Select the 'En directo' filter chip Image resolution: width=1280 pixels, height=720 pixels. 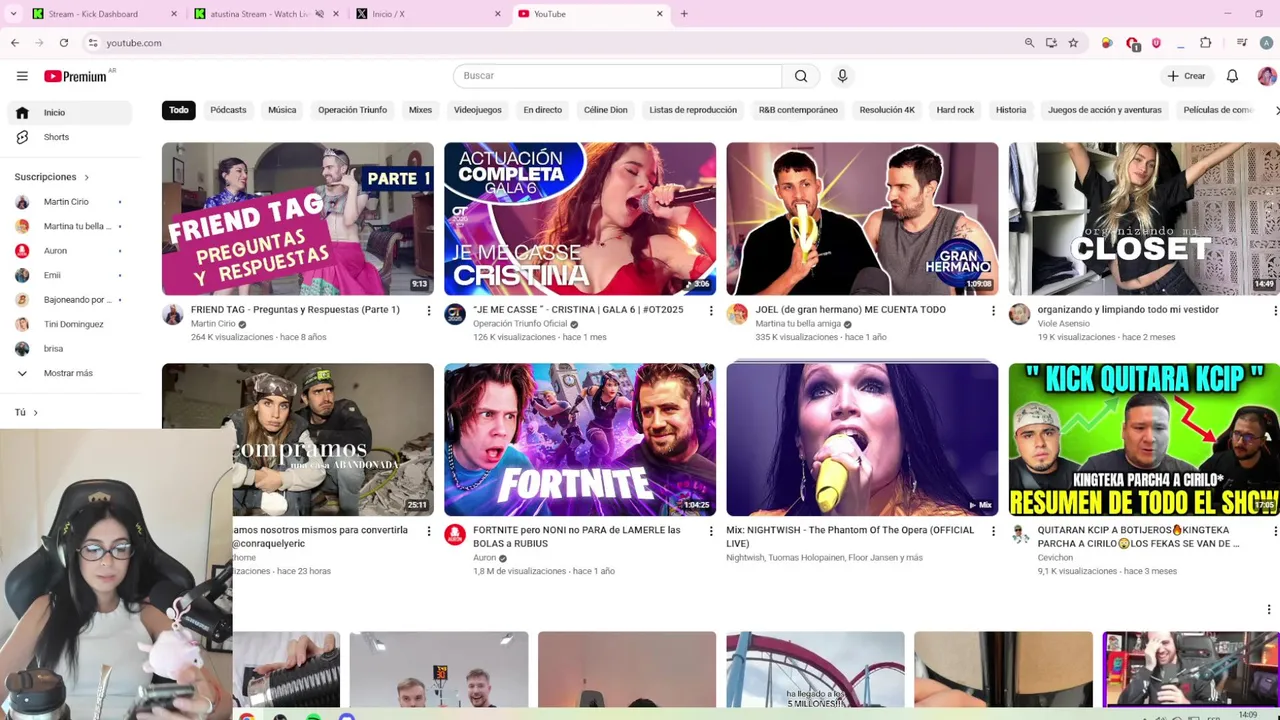[543, 110]
